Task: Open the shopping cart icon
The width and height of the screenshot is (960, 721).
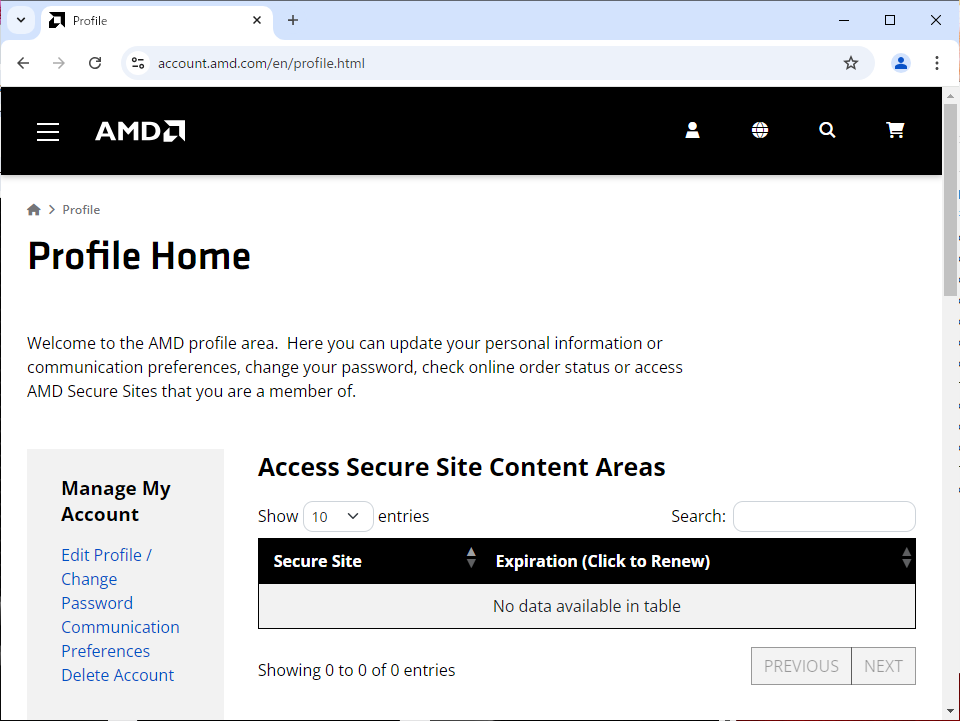Action: [895, 130]
